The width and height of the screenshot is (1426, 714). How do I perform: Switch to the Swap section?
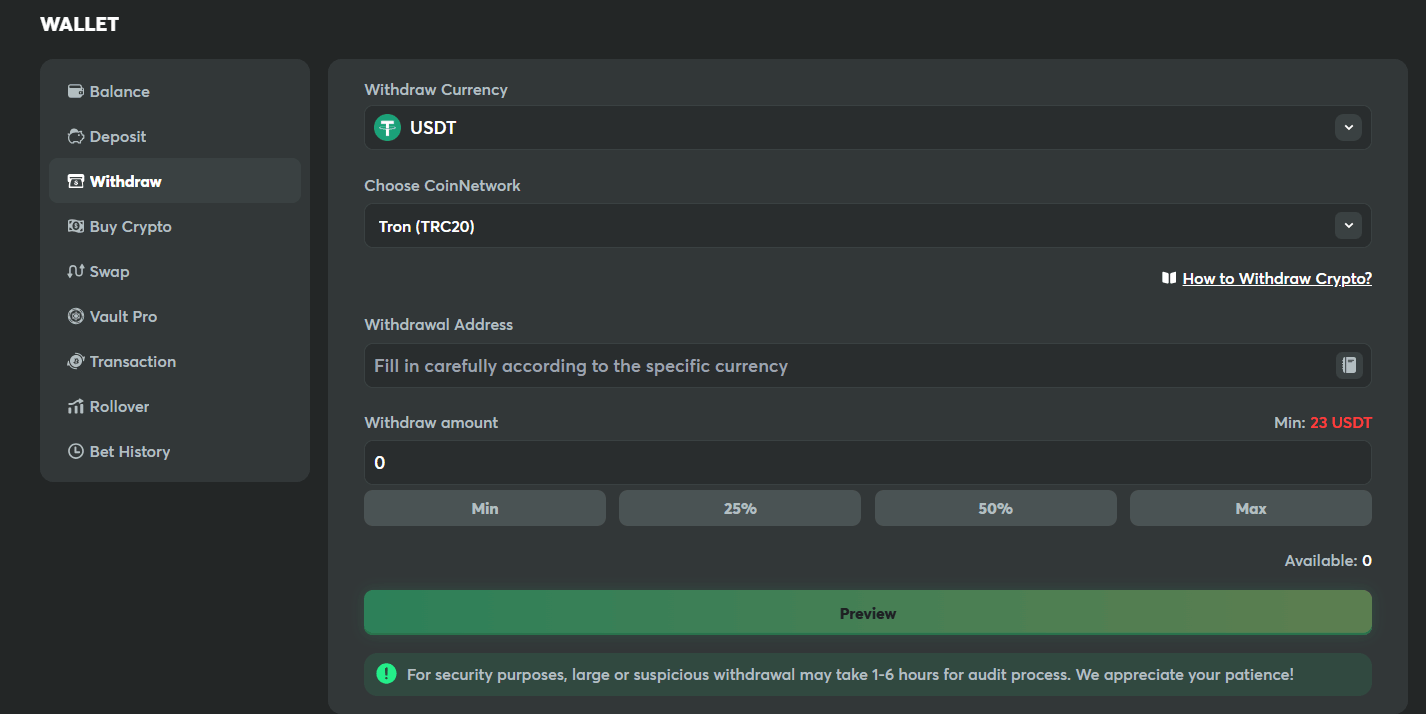[x=175, y=271]
